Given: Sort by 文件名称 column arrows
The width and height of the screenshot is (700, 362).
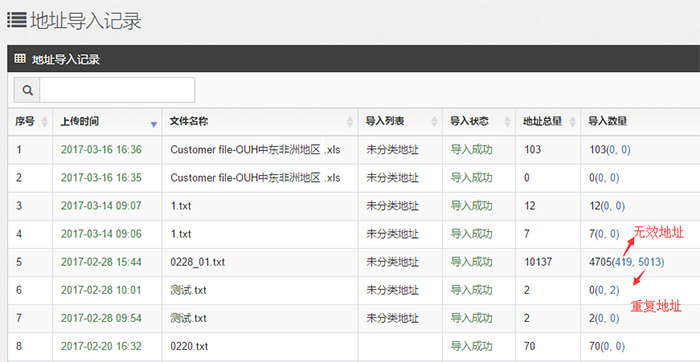Looking at the screenshot, I should click(x=350, y=121).
